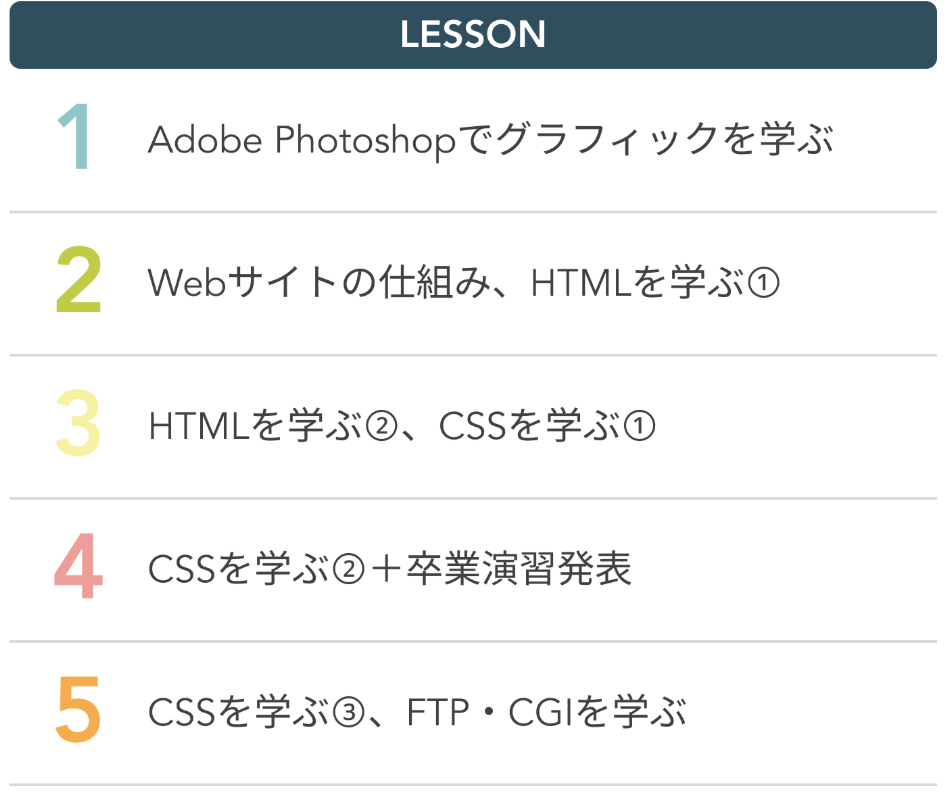Click the circled ③ in lesson 5 title
The image size is (948, 800).
point(348,713)
